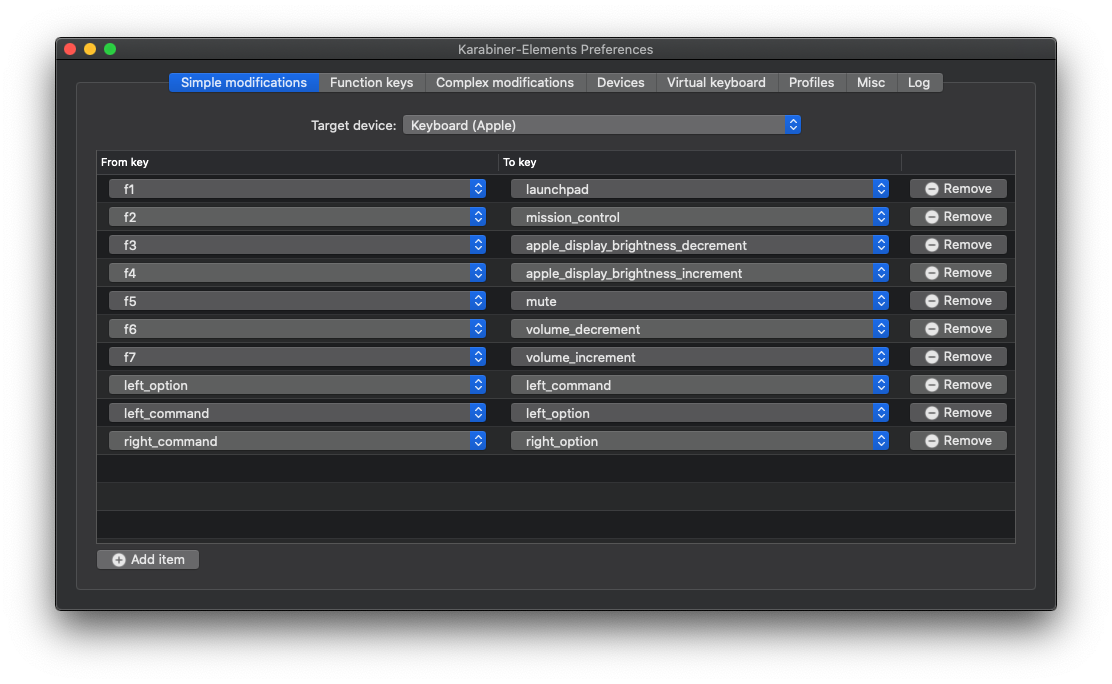Show the Log tab
This screenshot has height=684, width=1112.
click(919, 82)
